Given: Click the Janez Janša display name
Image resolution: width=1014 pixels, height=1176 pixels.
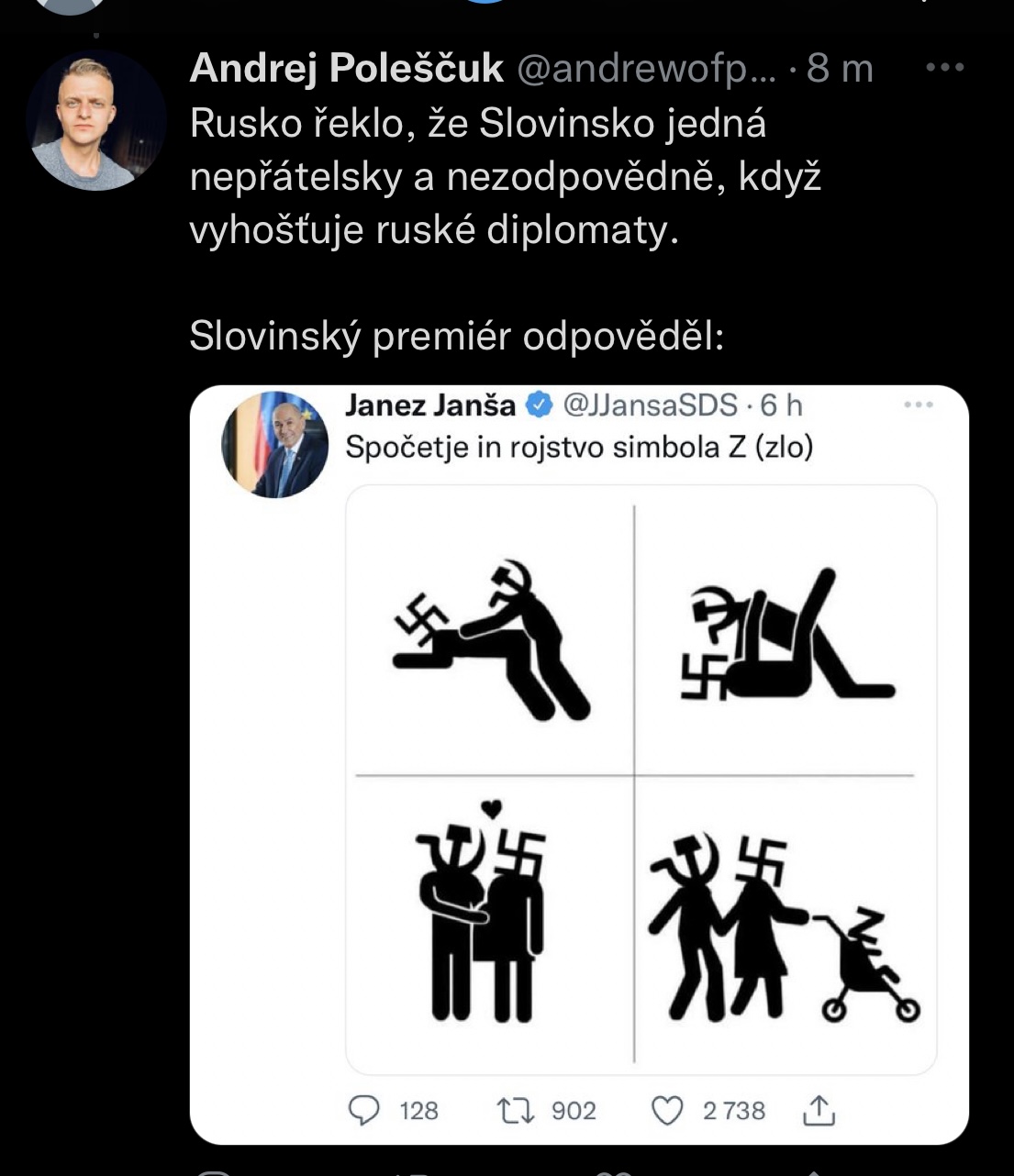Looking at the screenshot, I should (x=429, y=405).
